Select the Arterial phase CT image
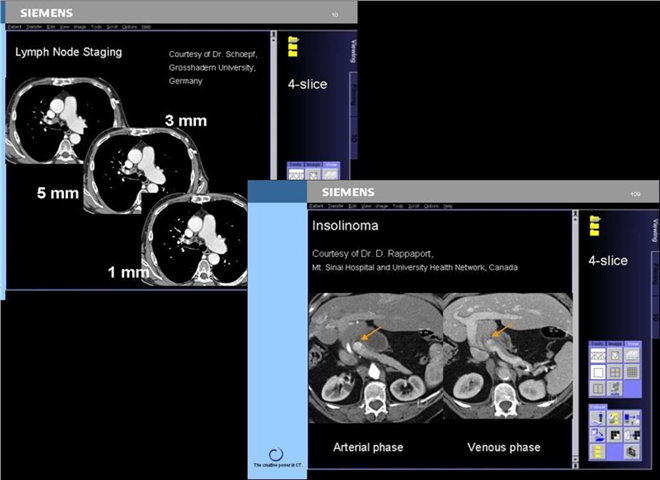Image resolution: width=660 pixels, height=480 pixels. [x=374, y=355]
